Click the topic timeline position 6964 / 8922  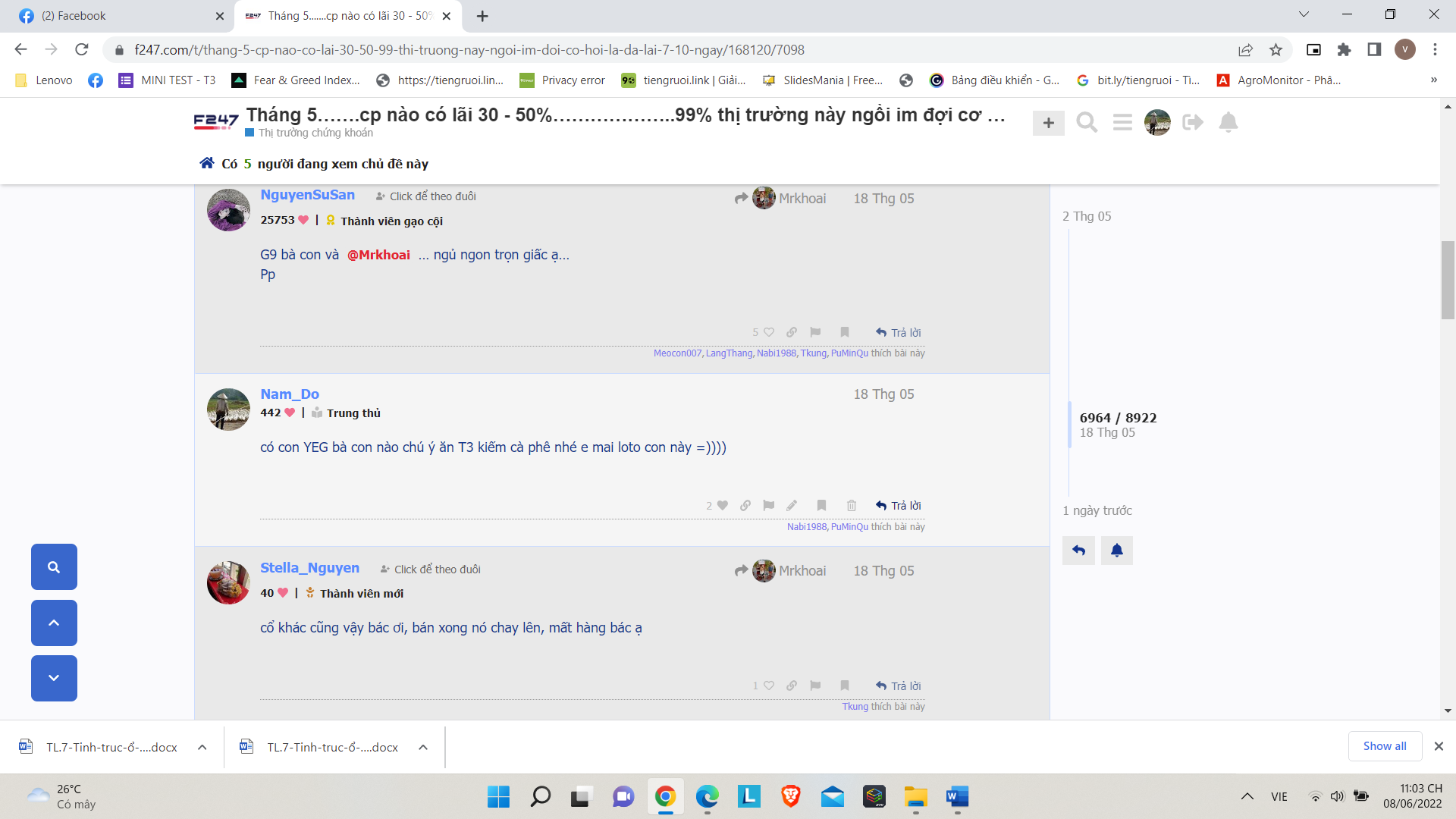point(1118,418)
